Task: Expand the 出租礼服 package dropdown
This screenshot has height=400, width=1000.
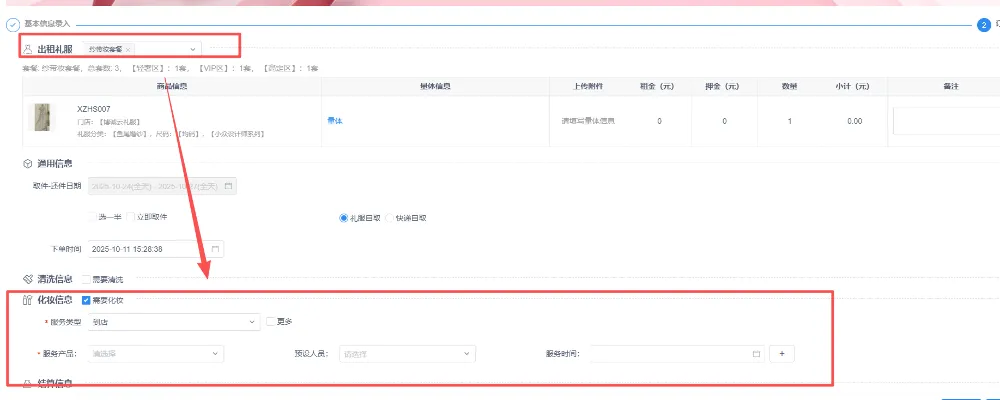Action: 193,48
